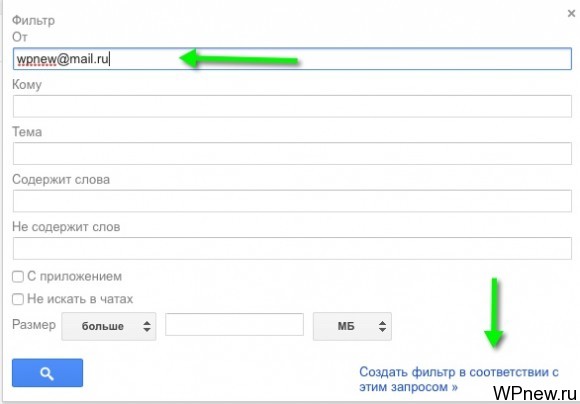Screen dimensions: 580x404
Task: Click the Размер label text
Action: 34,325
